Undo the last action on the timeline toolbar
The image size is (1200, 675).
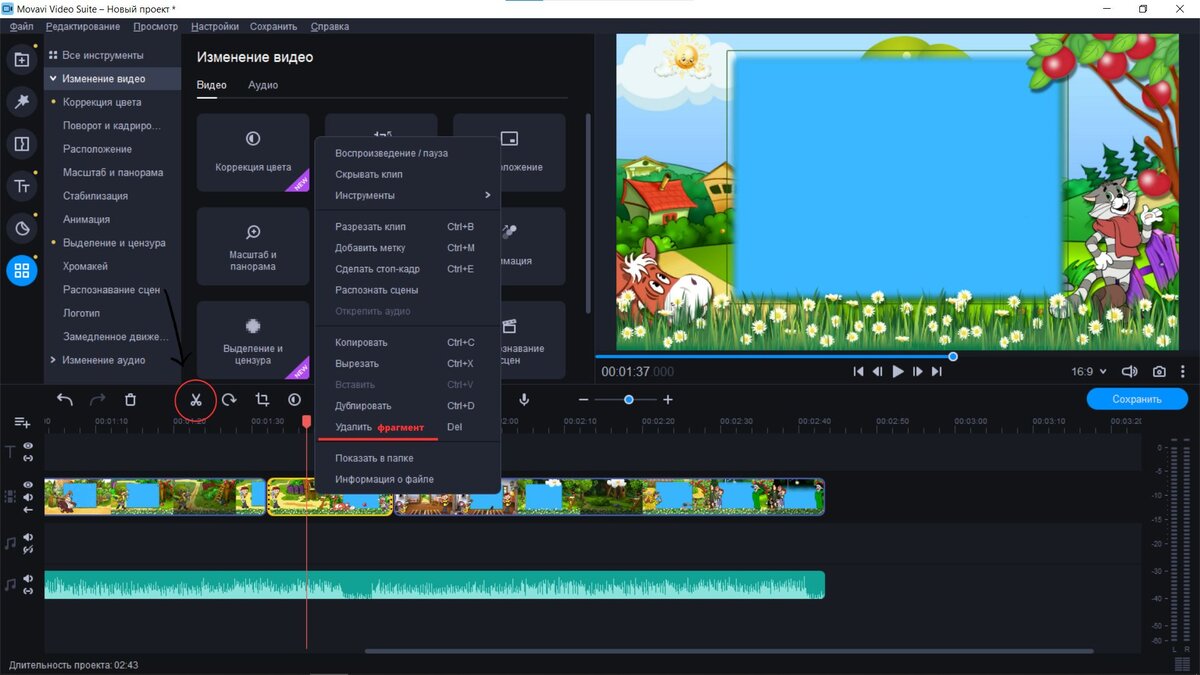[x=65, y=400]
